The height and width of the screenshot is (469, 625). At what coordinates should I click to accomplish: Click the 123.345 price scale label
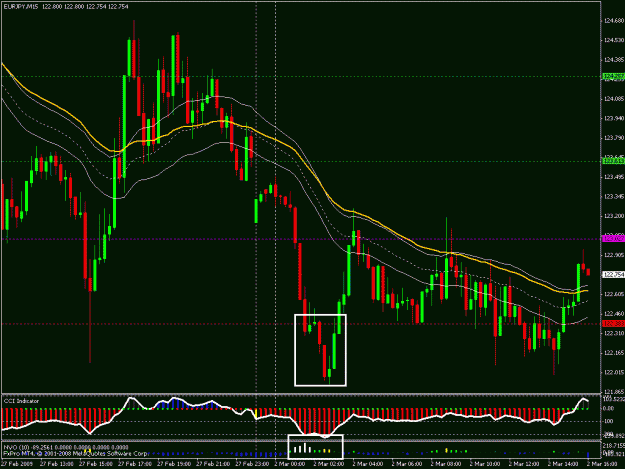614,196
